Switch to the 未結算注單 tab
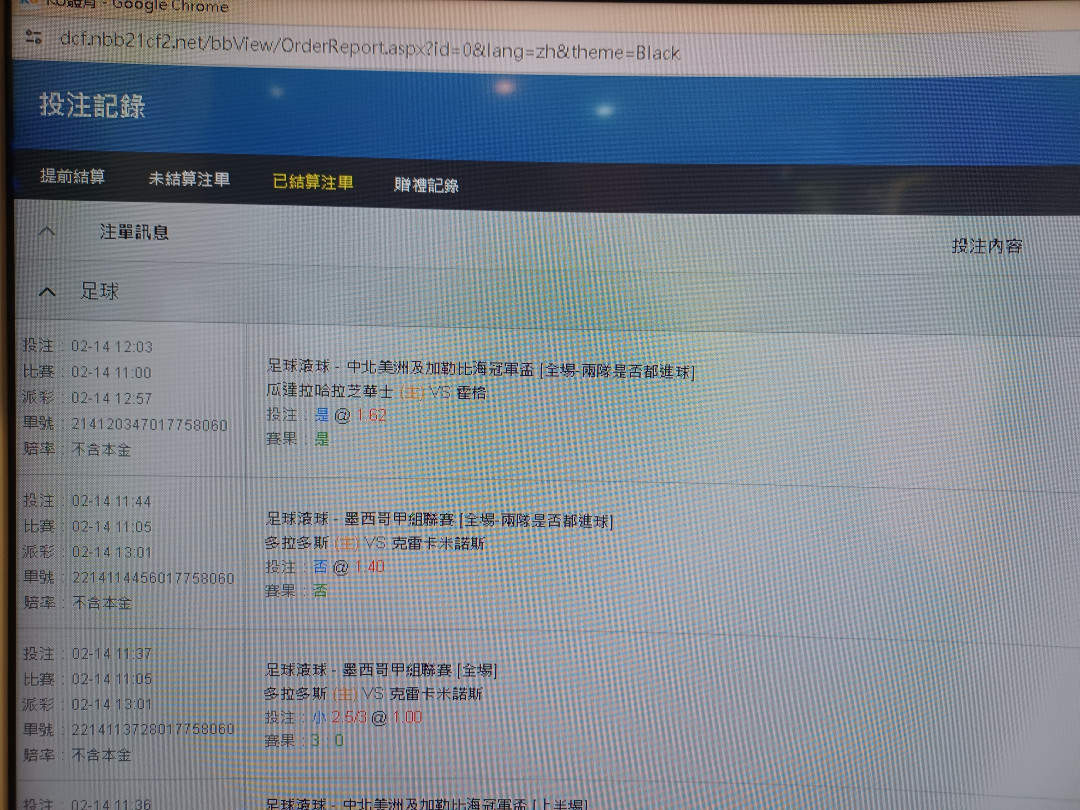The width and height of the screenshot is (1080, 810). (189, 179)
